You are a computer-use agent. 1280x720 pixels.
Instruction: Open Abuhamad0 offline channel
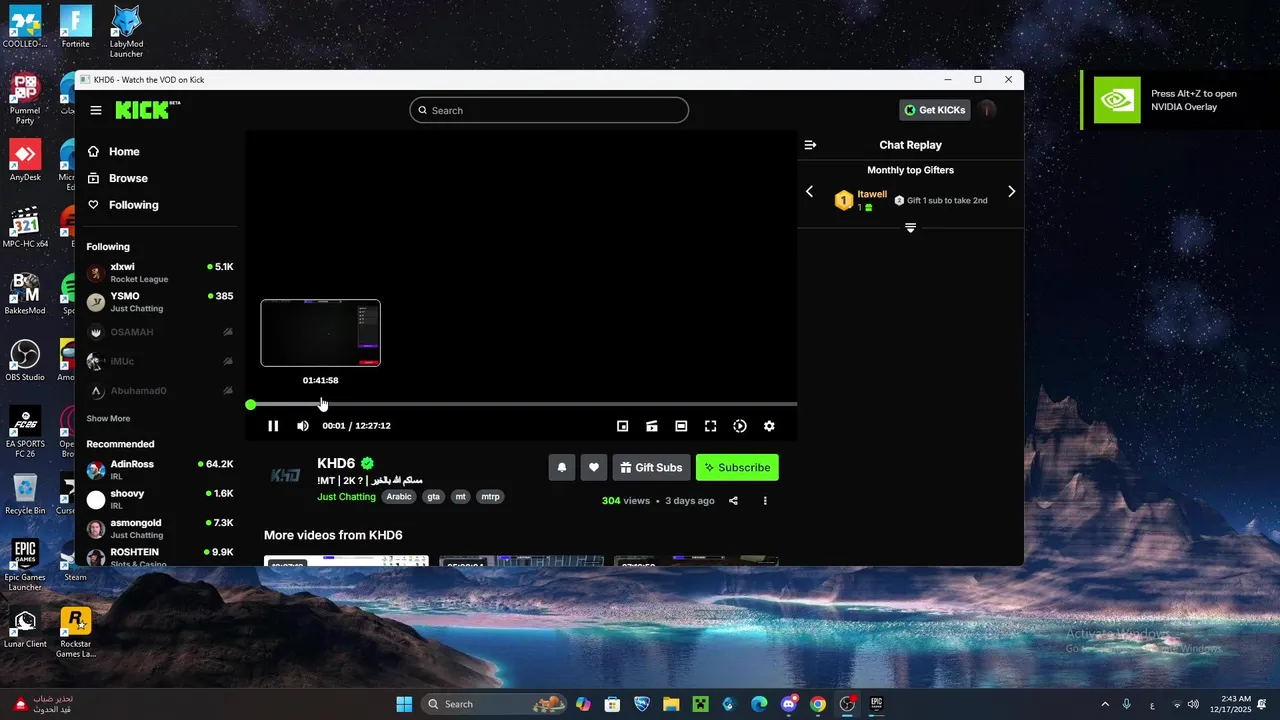160,391
